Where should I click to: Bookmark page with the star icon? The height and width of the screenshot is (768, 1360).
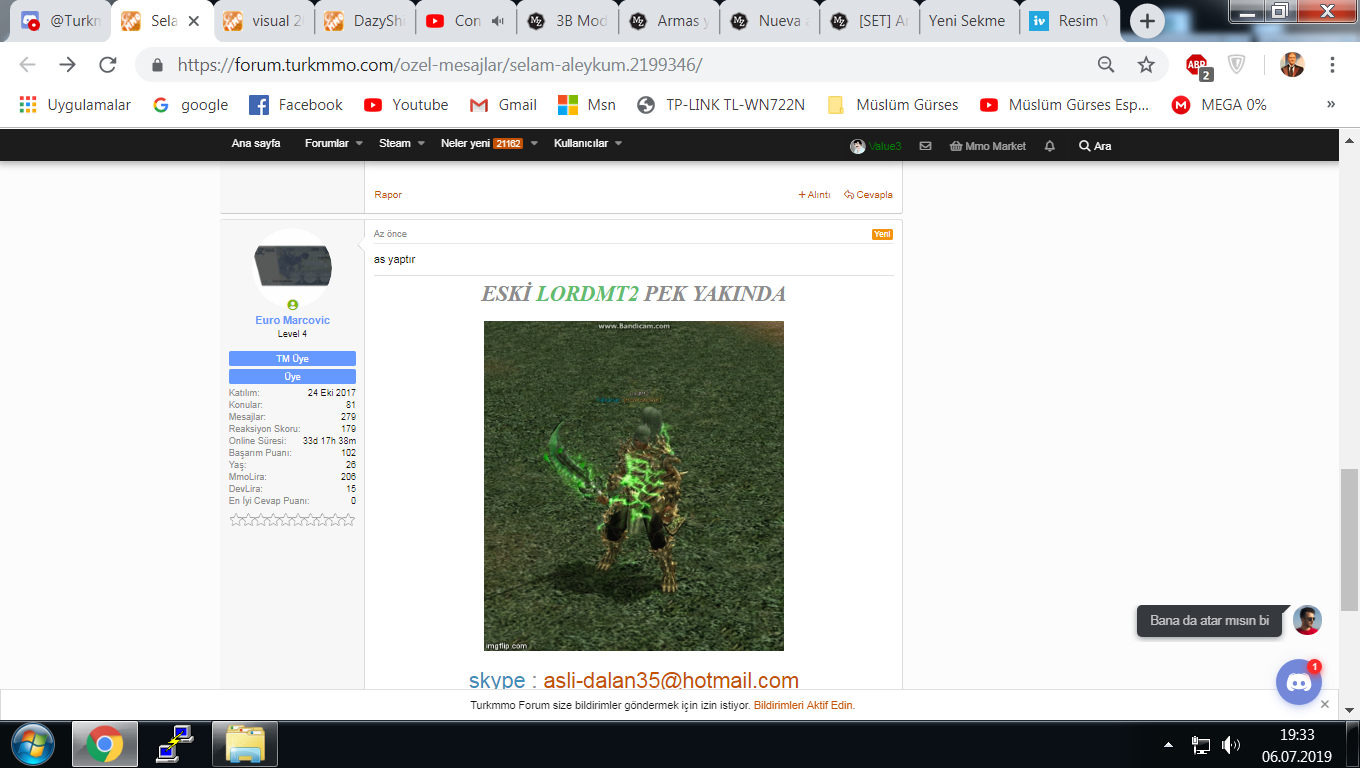tap(1146, 65)
